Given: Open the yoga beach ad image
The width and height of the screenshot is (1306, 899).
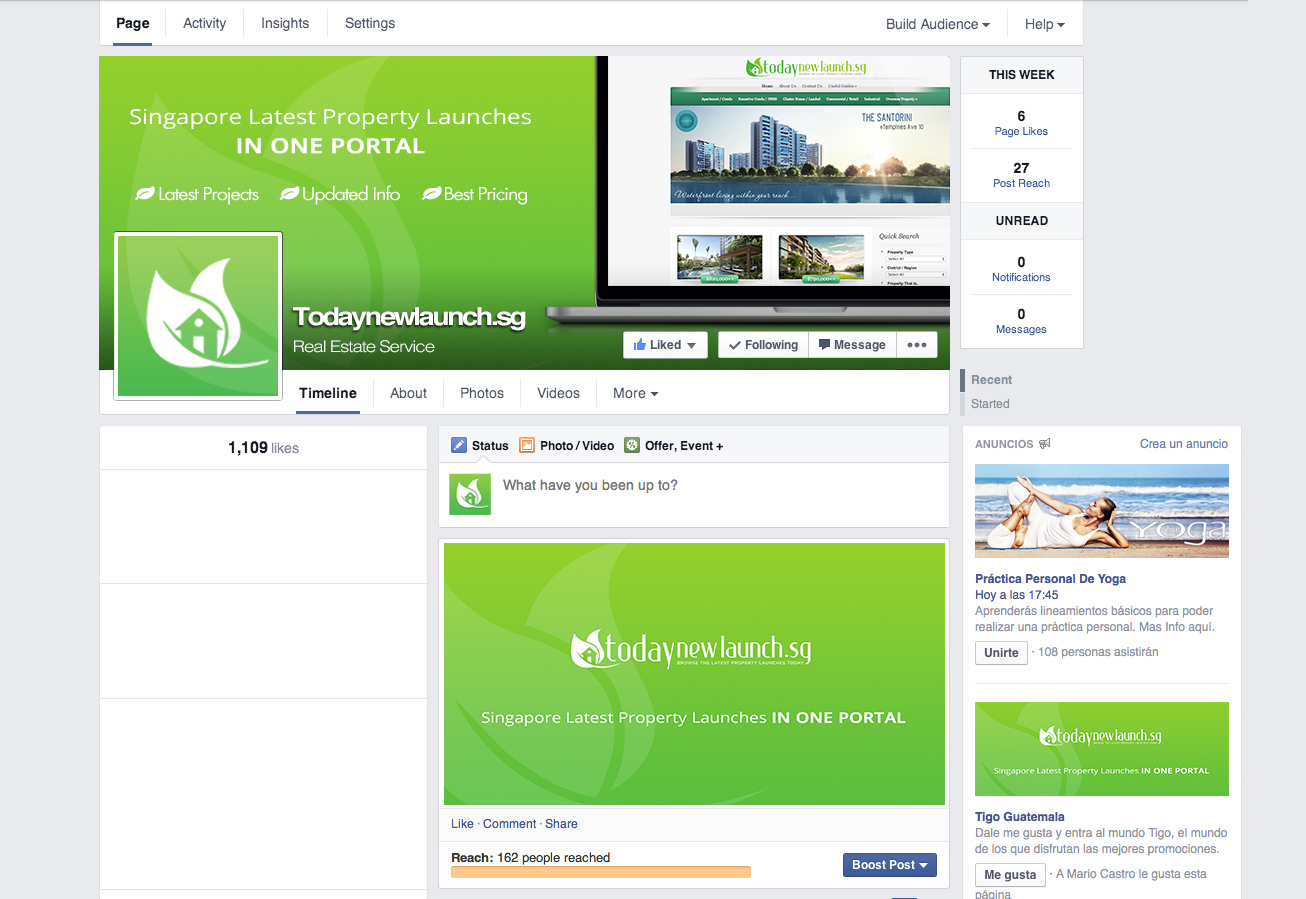Looking at the screenshot, I should pos(1102,511).
